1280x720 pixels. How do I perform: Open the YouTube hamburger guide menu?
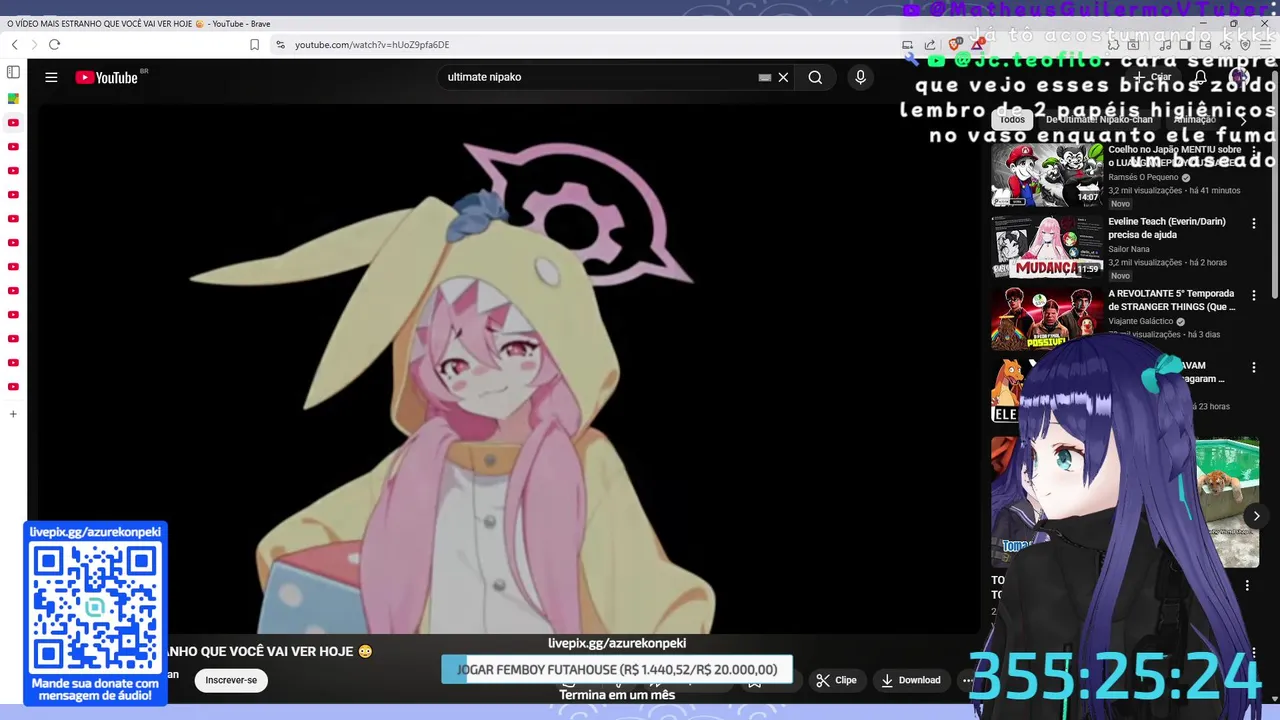(51, 77)
